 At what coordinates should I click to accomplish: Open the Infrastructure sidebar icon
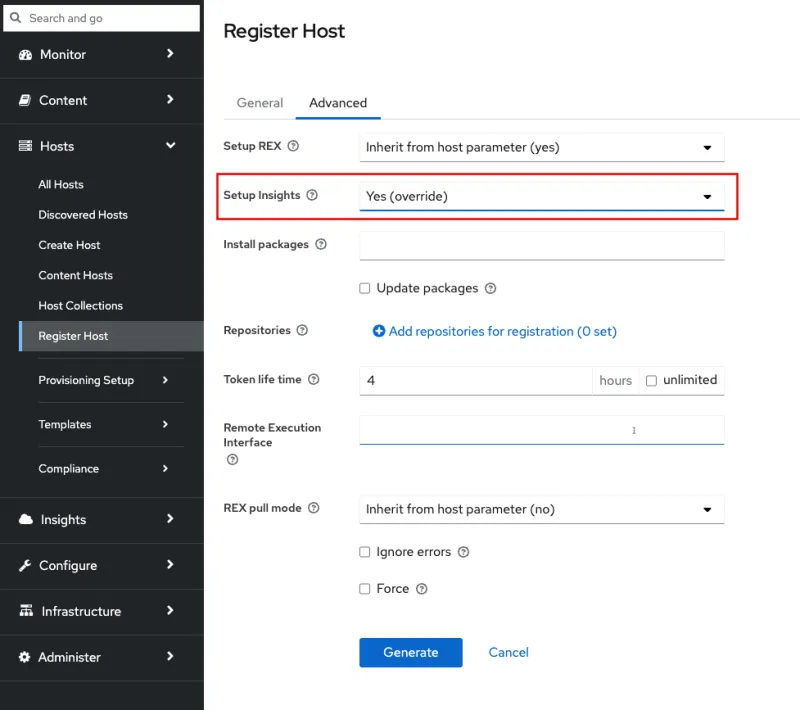tap(25, 611)
